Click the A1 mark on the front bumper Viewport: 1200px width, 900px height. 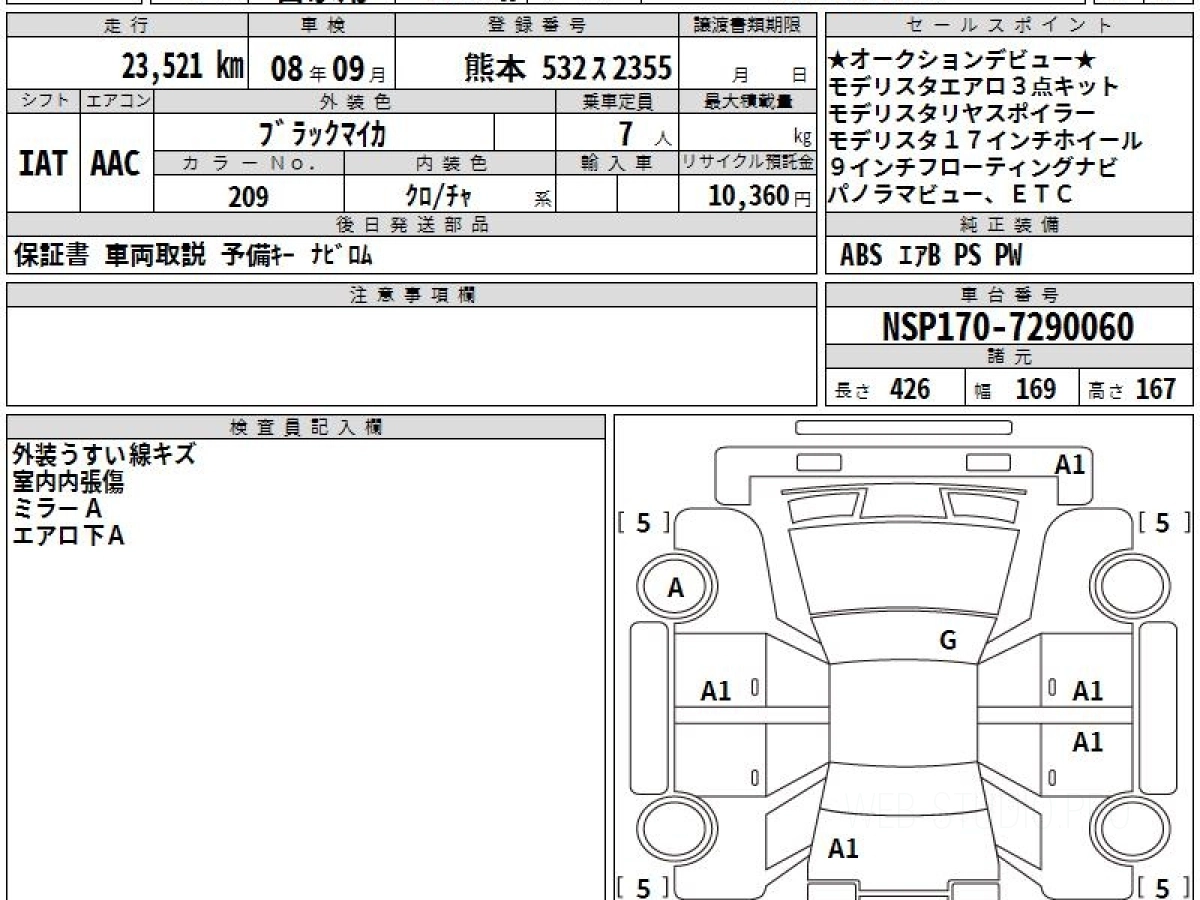(1070, 464)
